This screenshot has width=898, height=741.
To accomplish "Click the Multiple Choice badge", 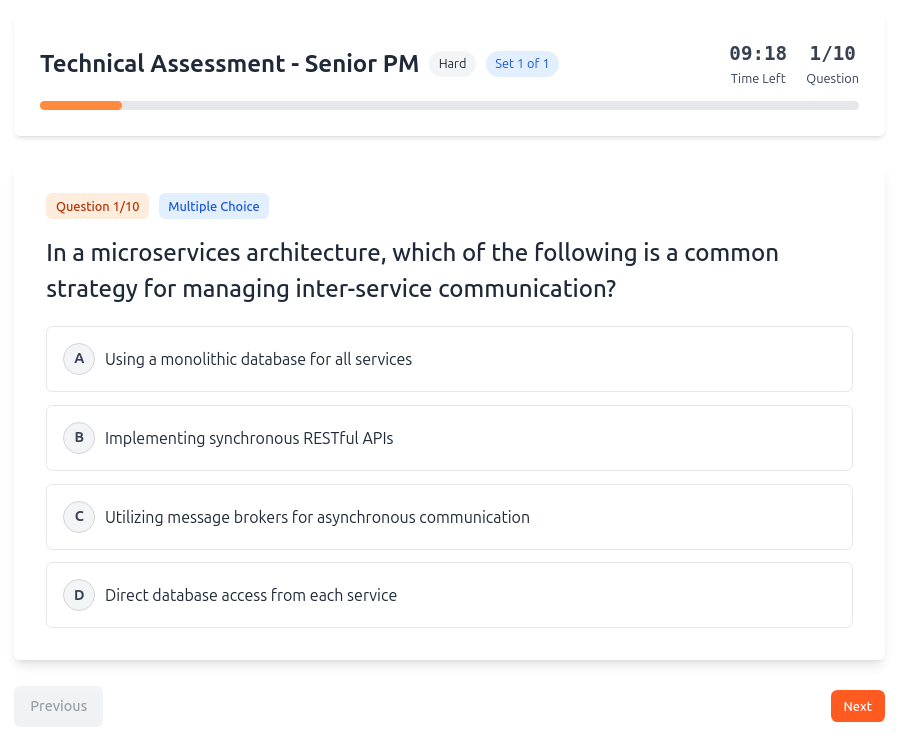I will pos(213,206).
